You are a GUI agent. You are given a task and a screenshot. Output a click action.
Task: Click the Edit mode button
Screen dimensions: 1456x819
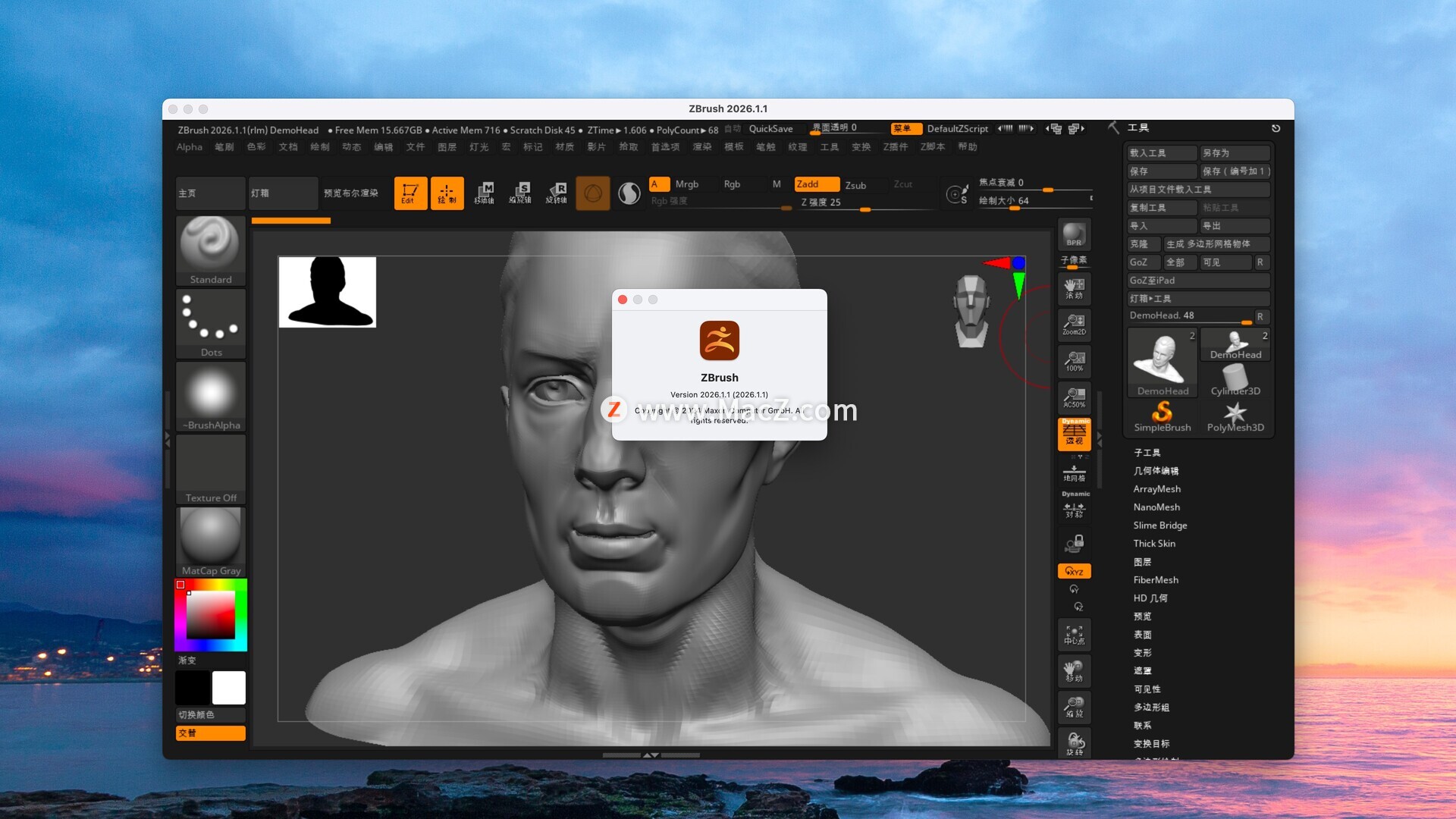[x=409, y=193]
